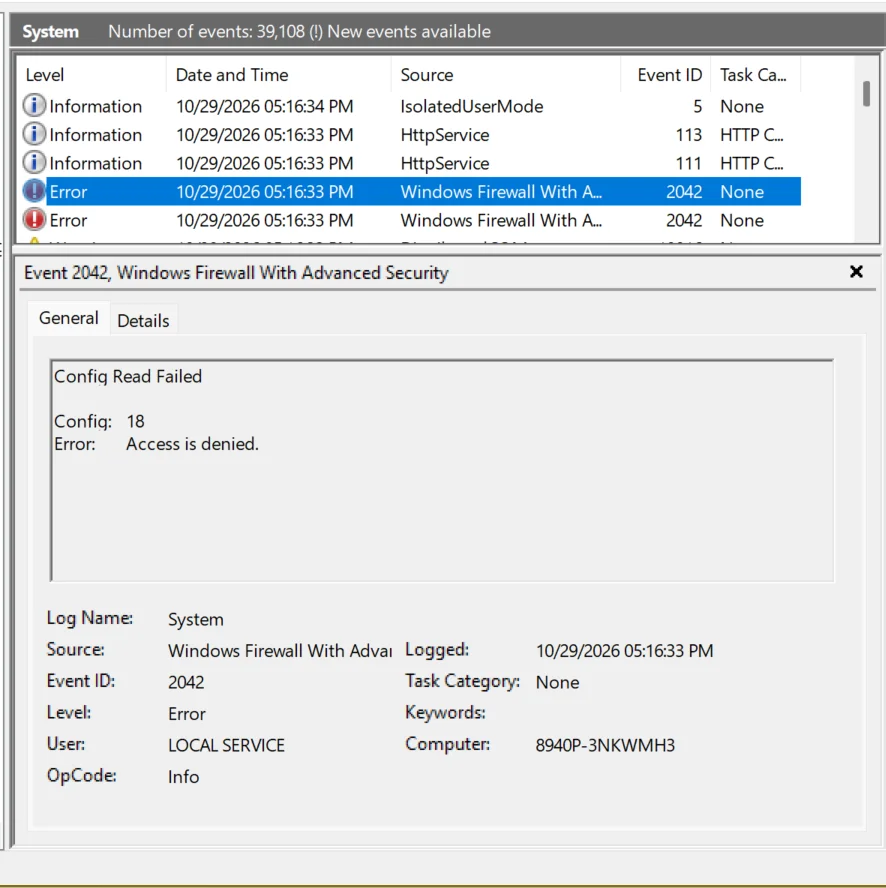Select the IsolatedUserMode source cell

click(472, 106)
